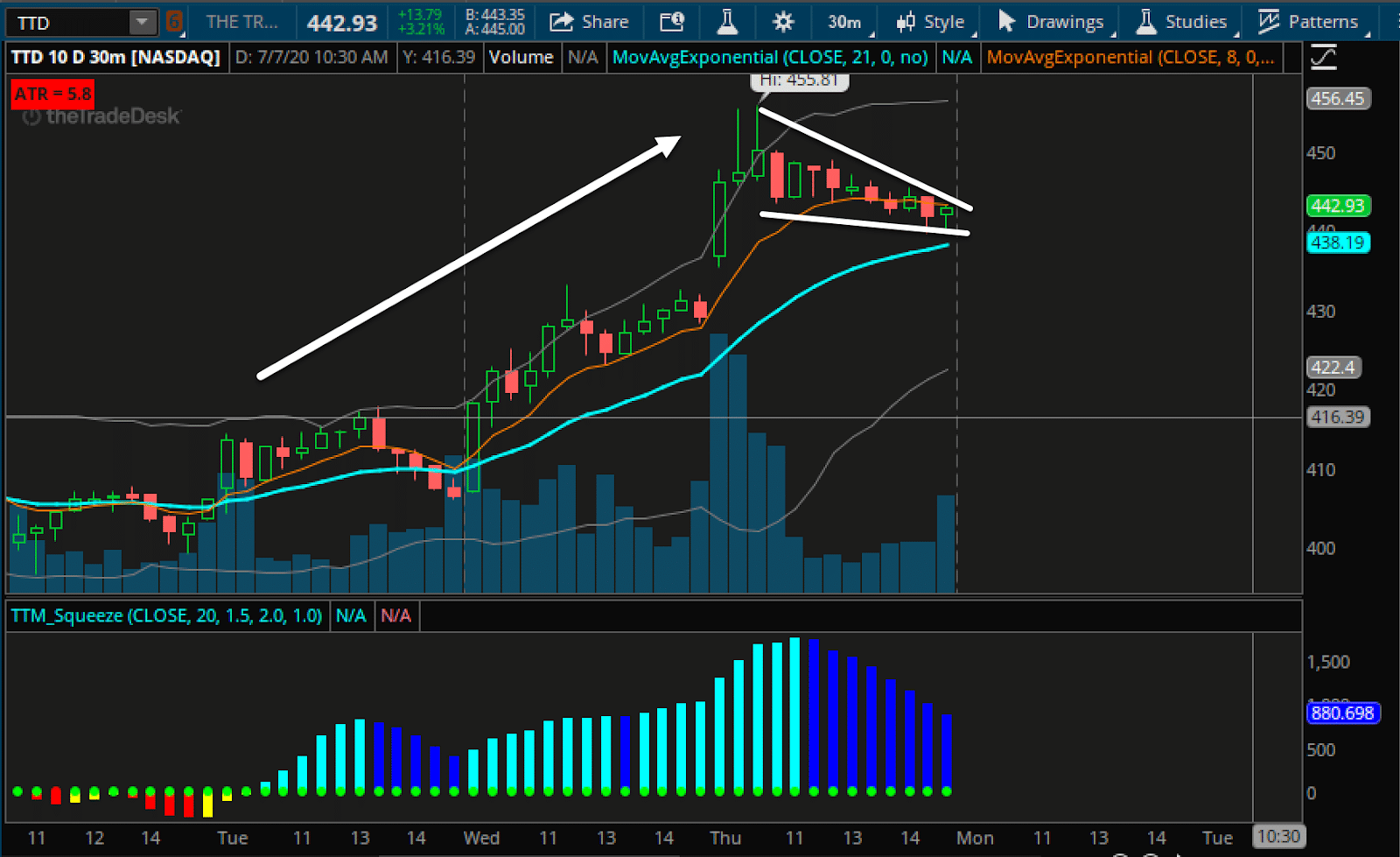1400x857 pixels.
Task: Click the TTM_Squeeze study label in the lower panel
Action: pos(166,615)
